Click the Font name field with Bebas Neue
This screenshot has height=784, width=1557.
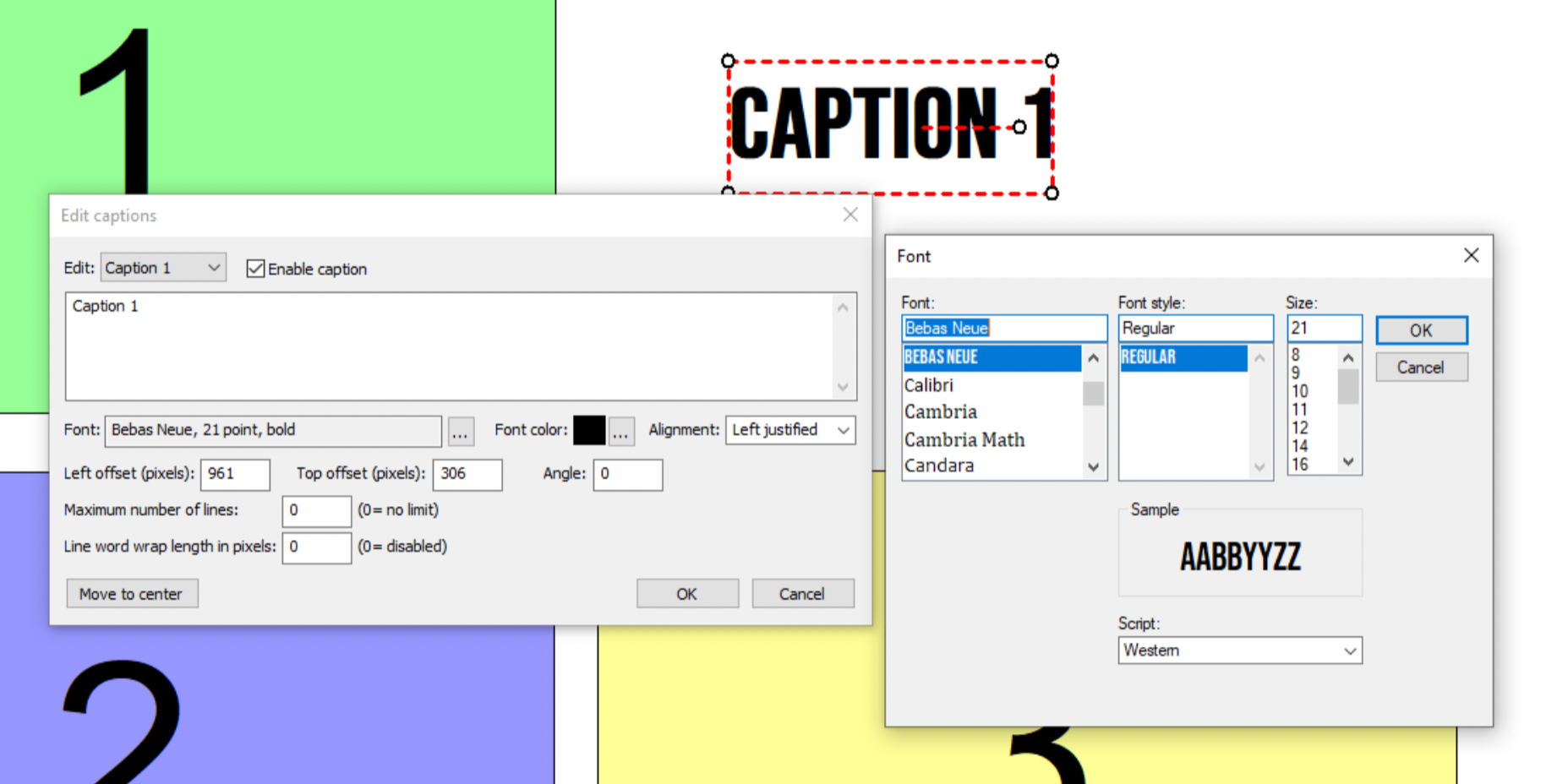tap(1004, 328)
